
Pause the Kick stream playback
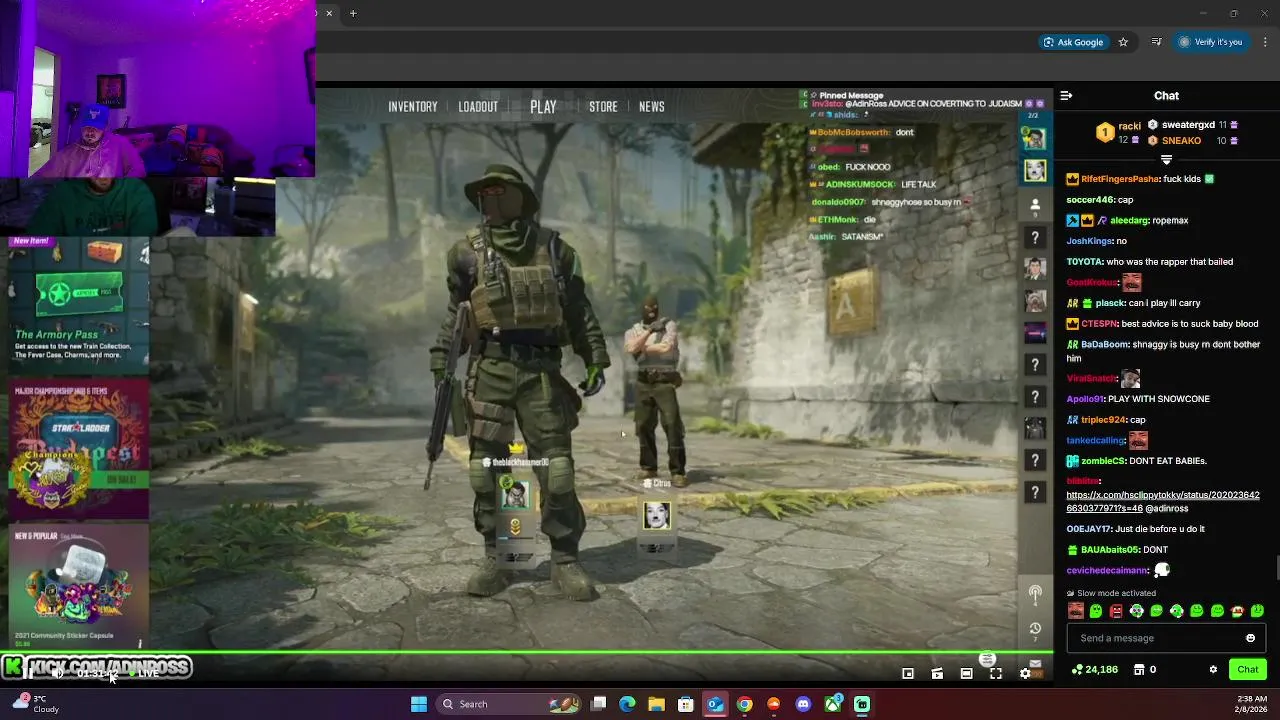pos(30,673)
